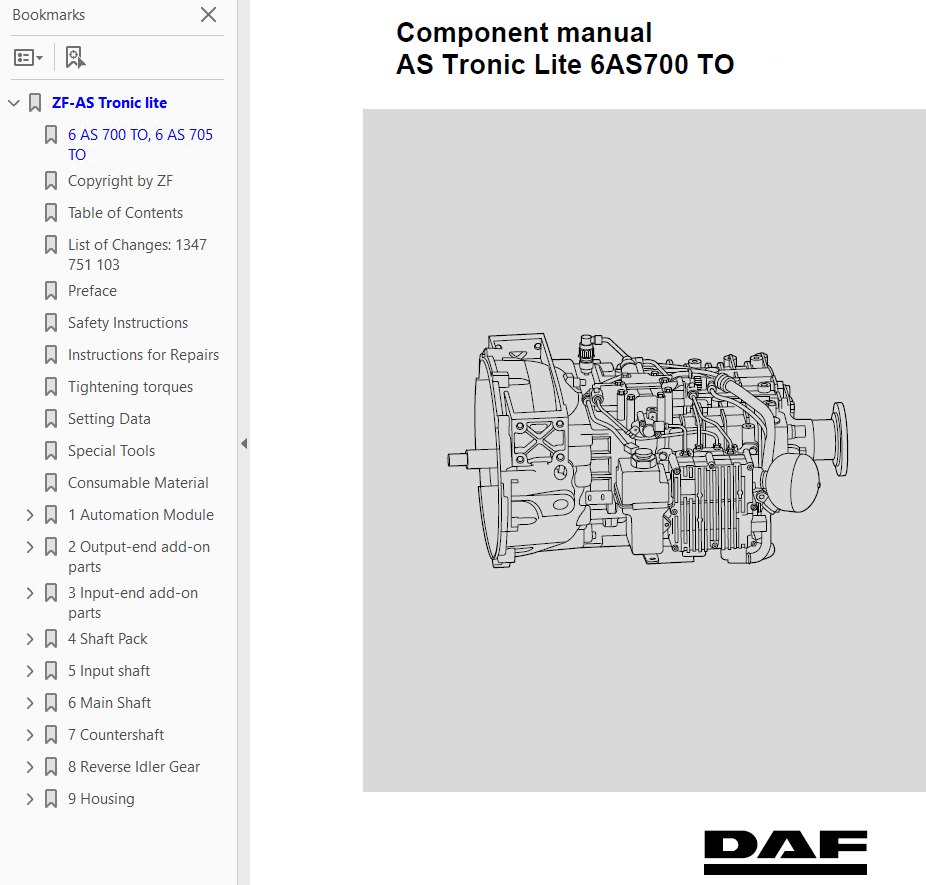Collapse the ZF-AS Tronic lite root bookmark

14,103
